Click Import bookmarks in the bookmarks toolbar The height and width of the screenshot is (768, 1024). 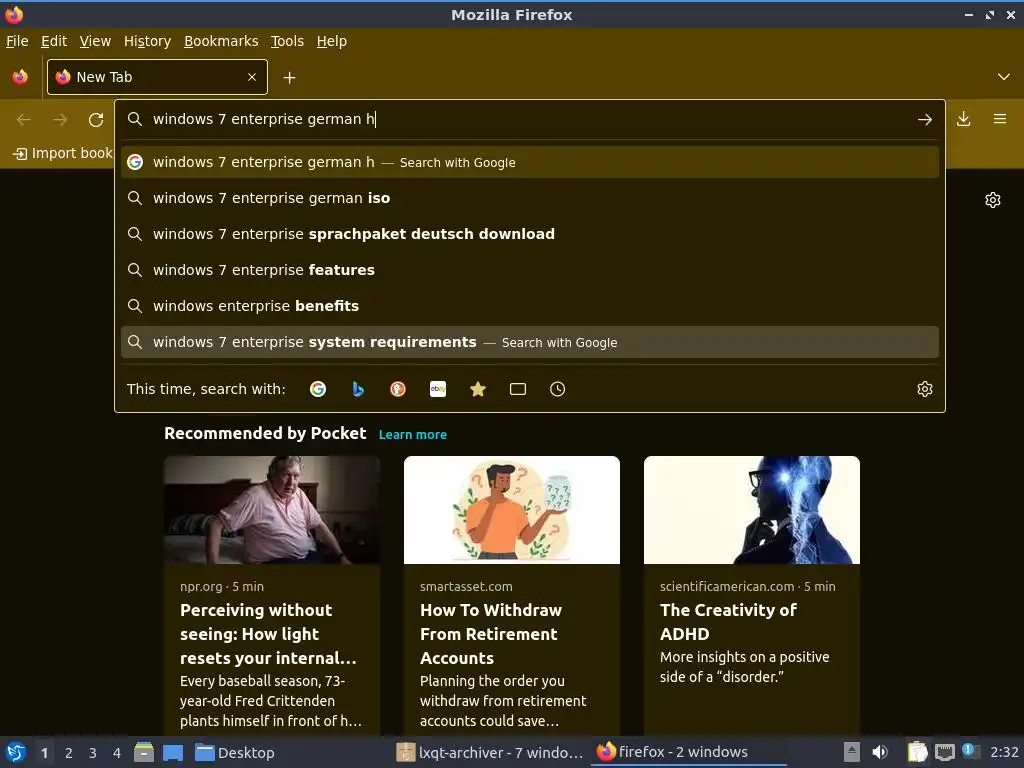(63, 153)
